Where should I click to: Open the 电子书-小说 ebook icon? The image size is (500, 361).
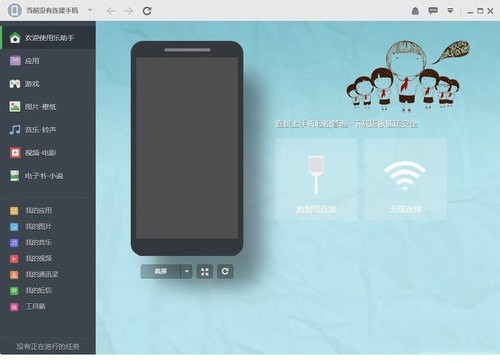coord(15,176)
